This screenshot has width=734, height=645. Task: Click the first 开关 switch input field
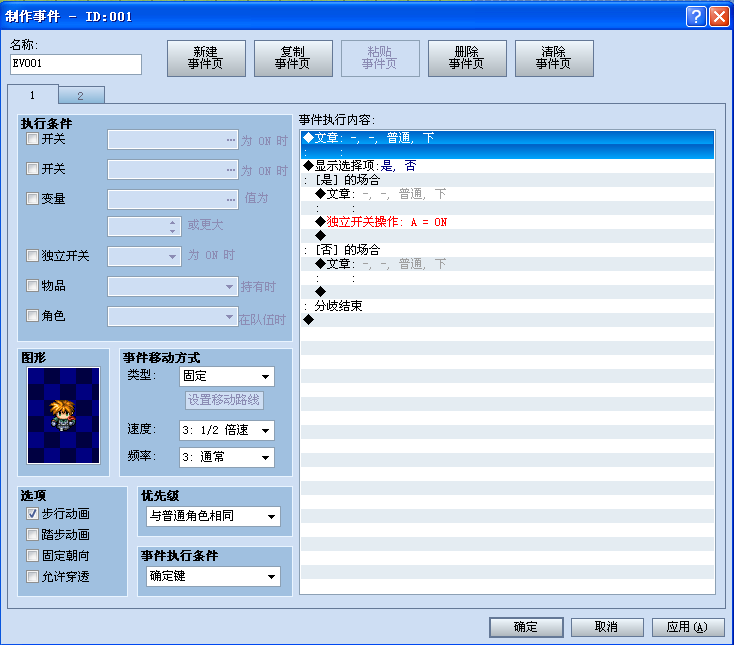(x=173, y=139)
